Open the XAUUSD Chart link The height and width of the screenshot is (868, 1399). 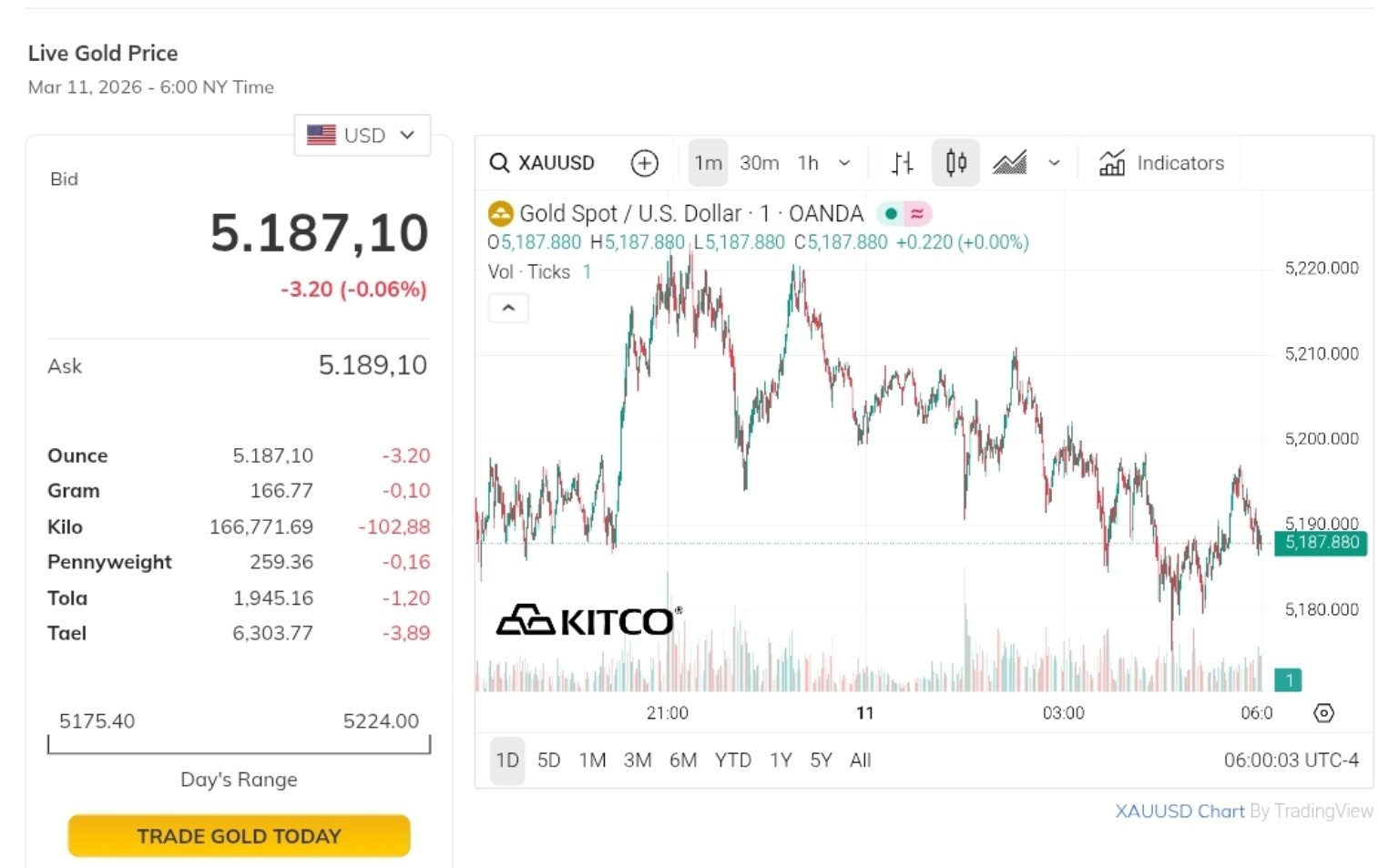click(1179, 811)
